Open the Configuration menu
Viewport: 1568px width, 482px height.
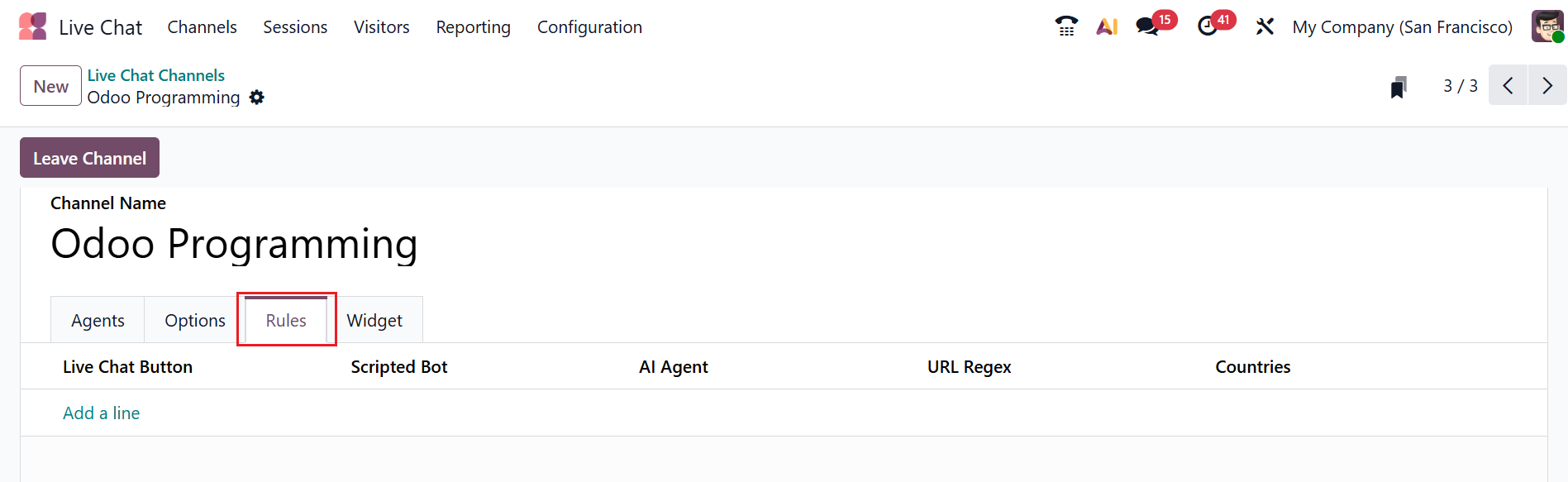[589, 27]
